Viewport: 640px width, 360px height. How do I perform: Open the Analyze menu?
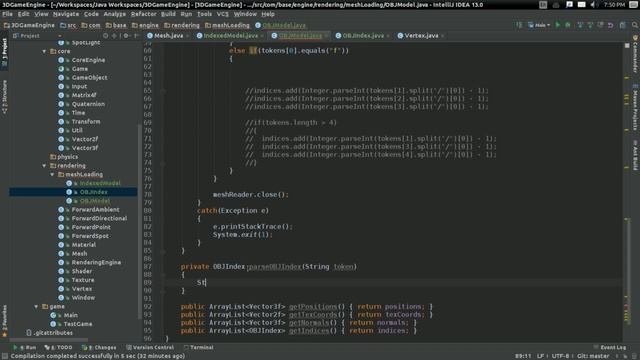(114, 14)
